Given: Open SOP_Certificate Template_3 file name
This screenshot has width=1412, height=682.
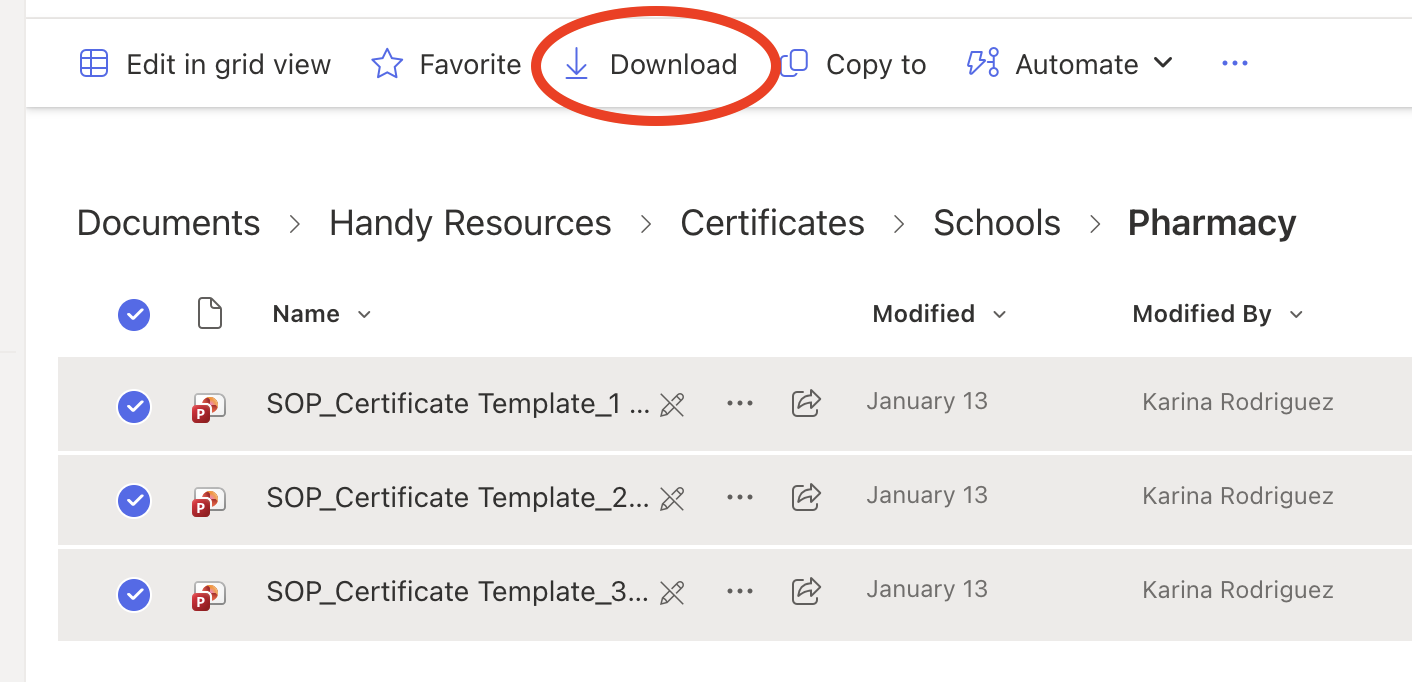Looking at the screenshot, I should tap(457, 592).
